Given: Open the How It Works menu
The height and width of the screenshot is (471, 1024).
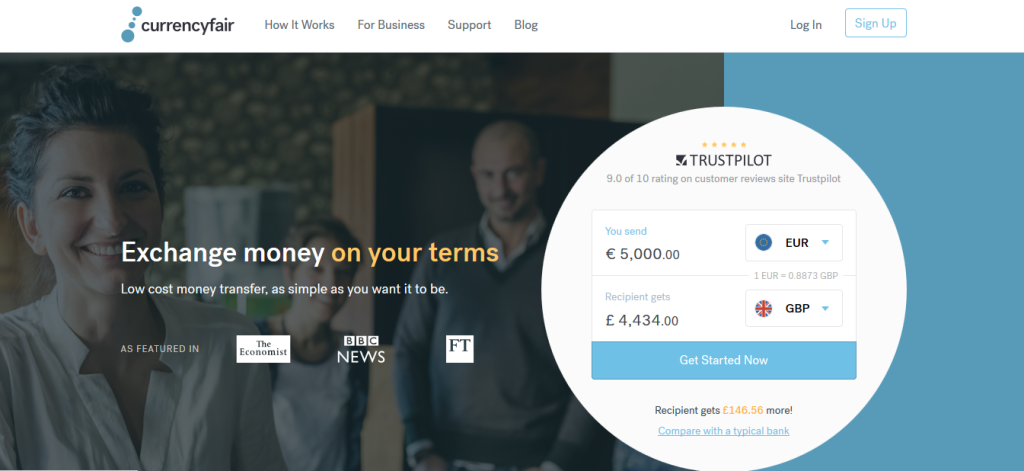Looking at the screenshot, I should coord(299,25).
